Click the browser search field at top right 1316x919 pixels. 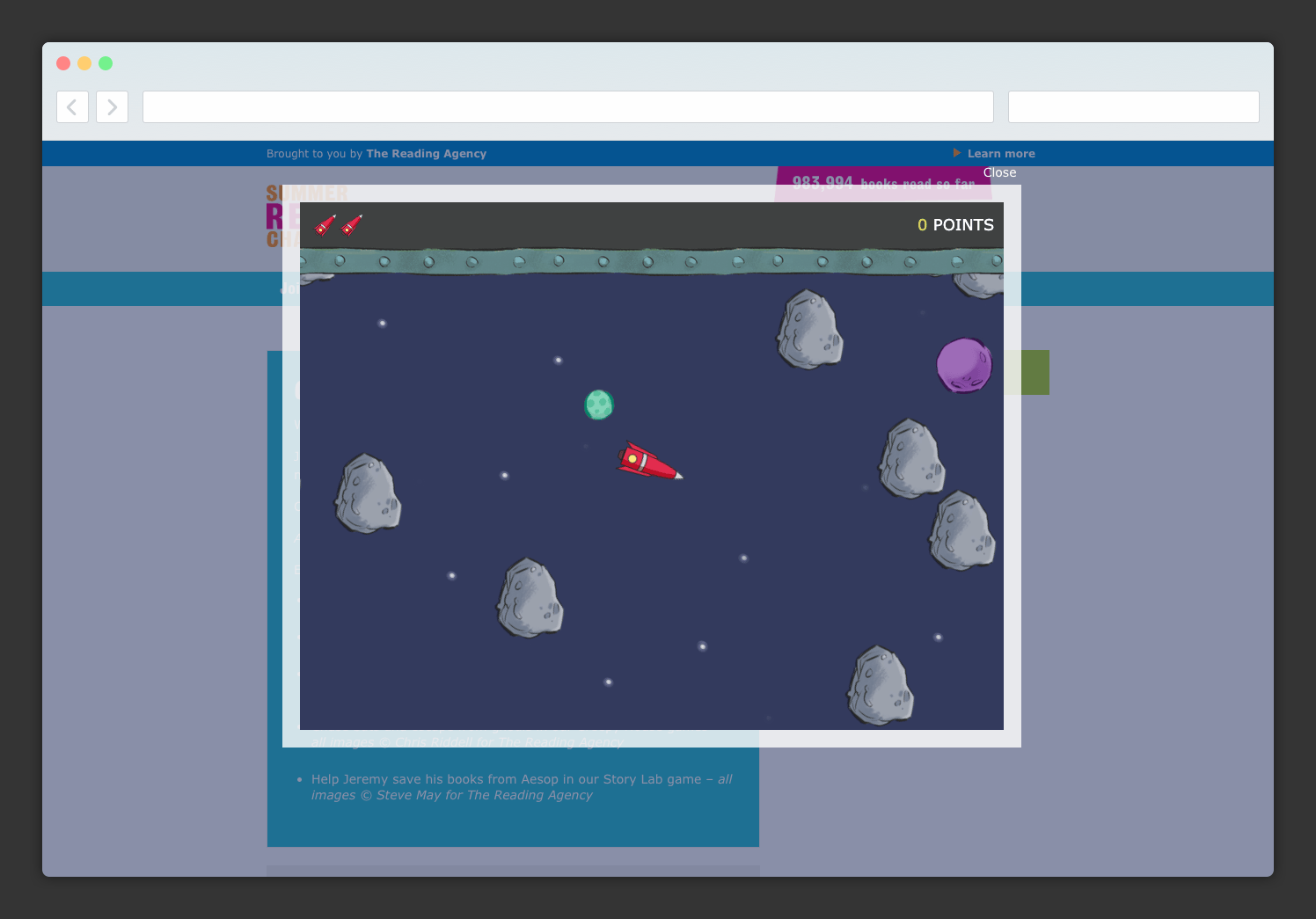pos(1133,107)
